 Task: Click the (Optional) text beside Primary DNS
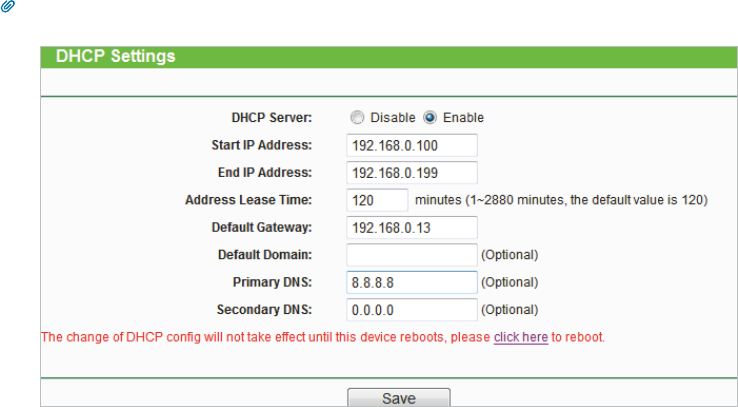coord(509,282)
